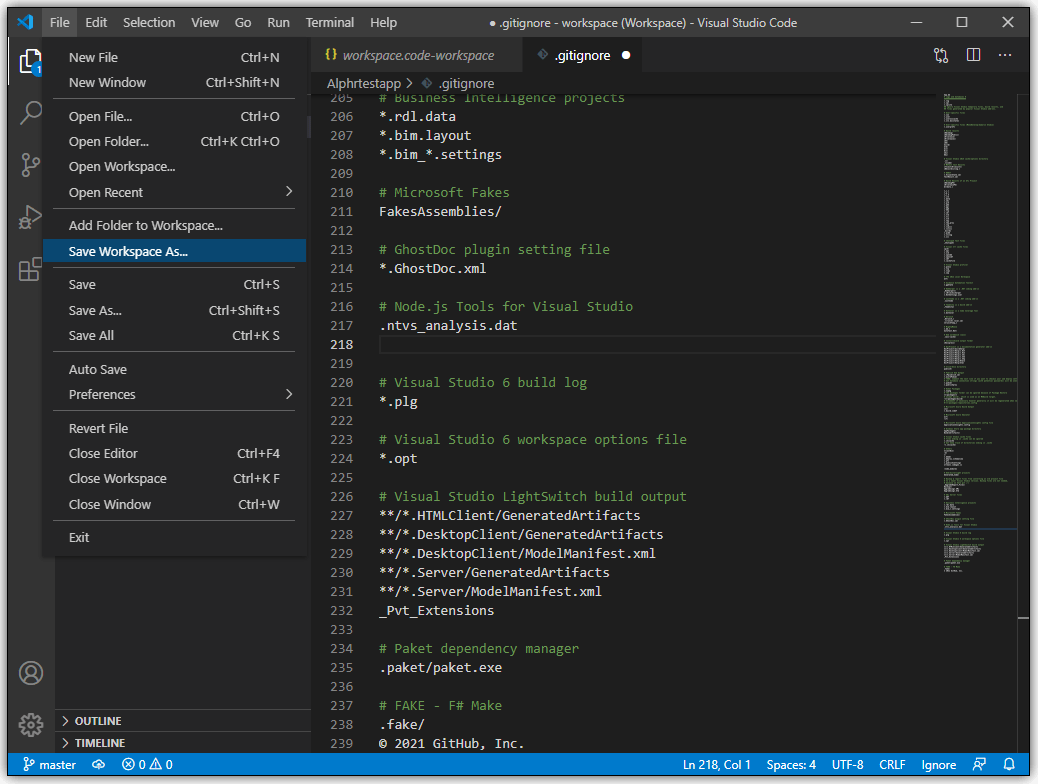
Task: Switch to the workspace.code-workspace tab
Action: click(x=417, y=55)
